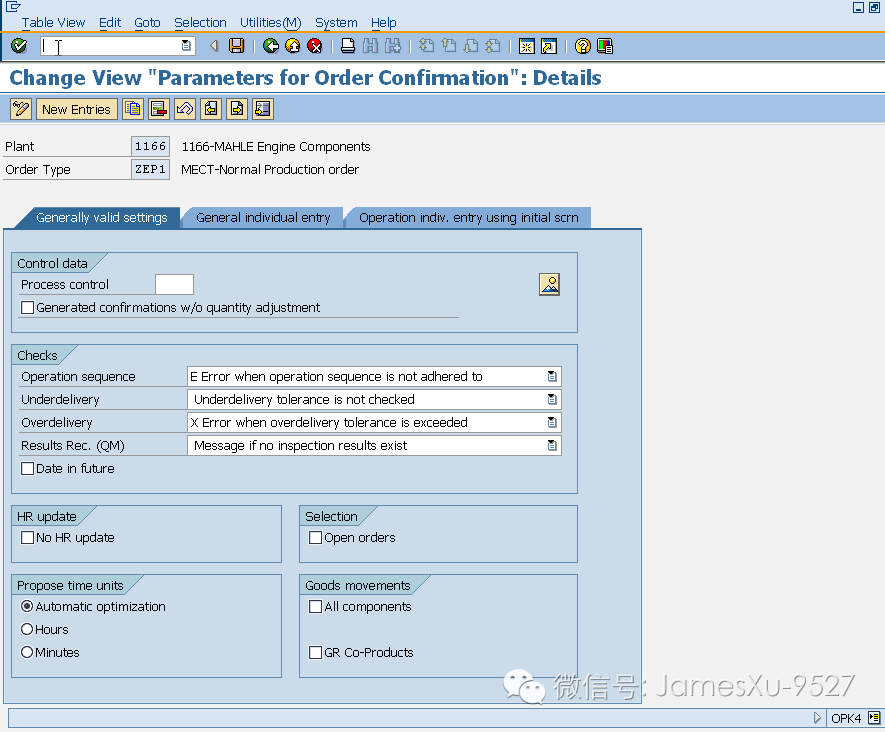Open the window system menu icon
The image size is (885, 732).
pos(13,7)
